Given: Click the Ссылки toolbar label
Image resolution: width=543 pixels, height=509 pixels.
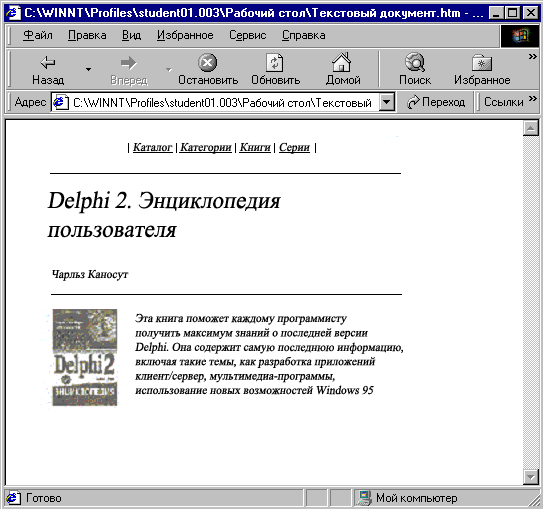Looking at the screenshot, I should 504,102.
